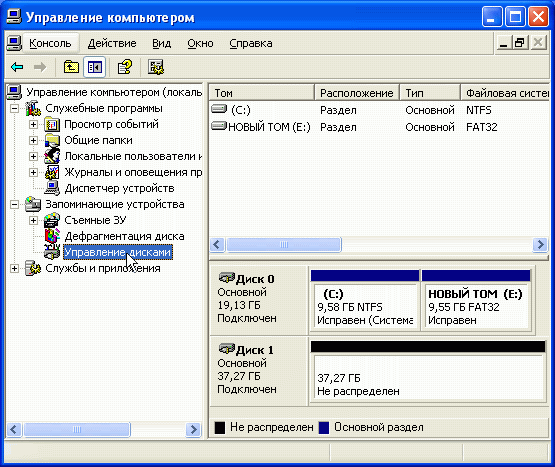This screenshot has height=467, width=555.
Task: Open Дефрагментация диска in the tree
Action: [124, 236]
